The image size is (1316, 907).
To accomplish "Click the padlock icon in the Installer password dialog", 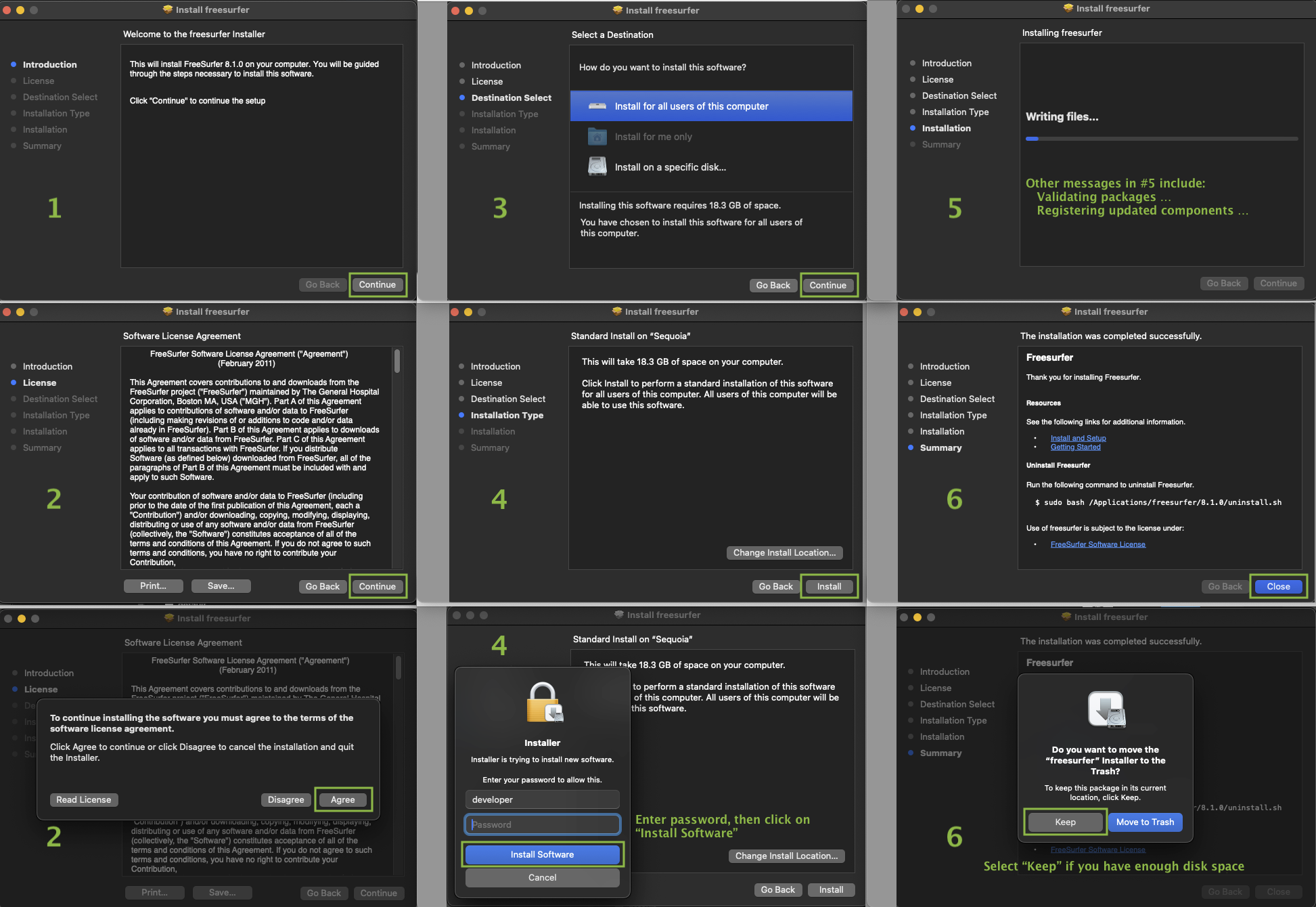I will point(543,702).
